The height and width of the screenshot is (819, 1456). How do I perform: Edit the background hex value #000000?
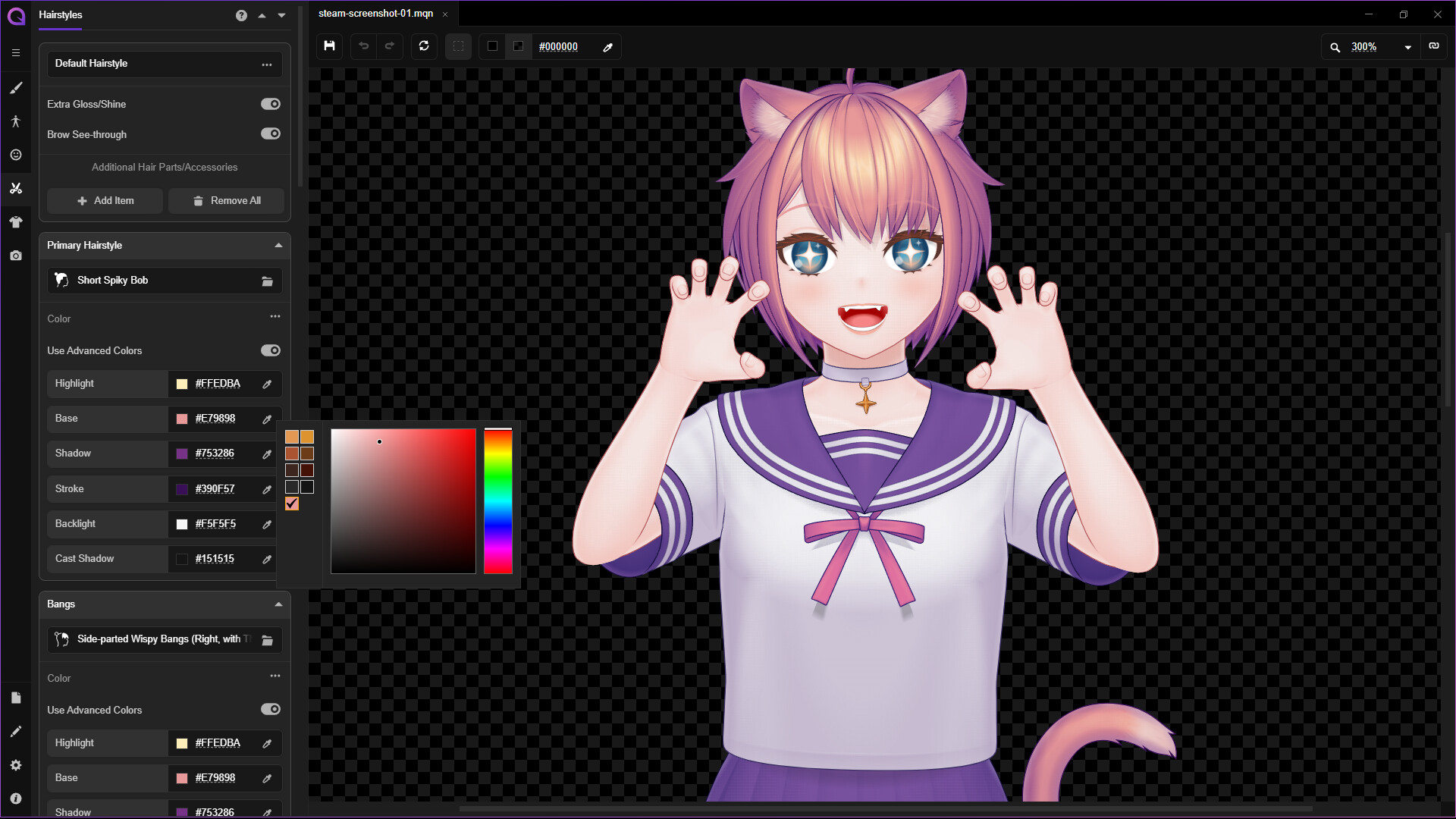(x=559, y=46)
